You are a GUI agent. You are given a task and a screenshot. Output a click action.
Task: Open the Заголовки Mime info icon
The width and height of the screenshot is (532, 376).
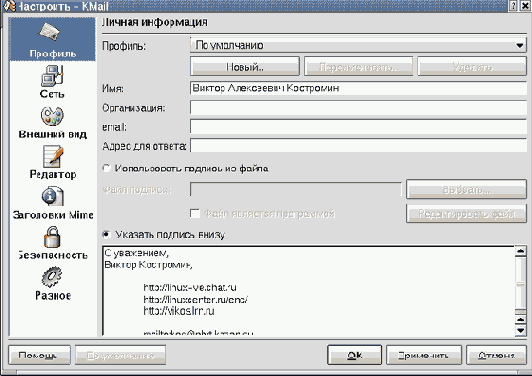click(53, 196)
